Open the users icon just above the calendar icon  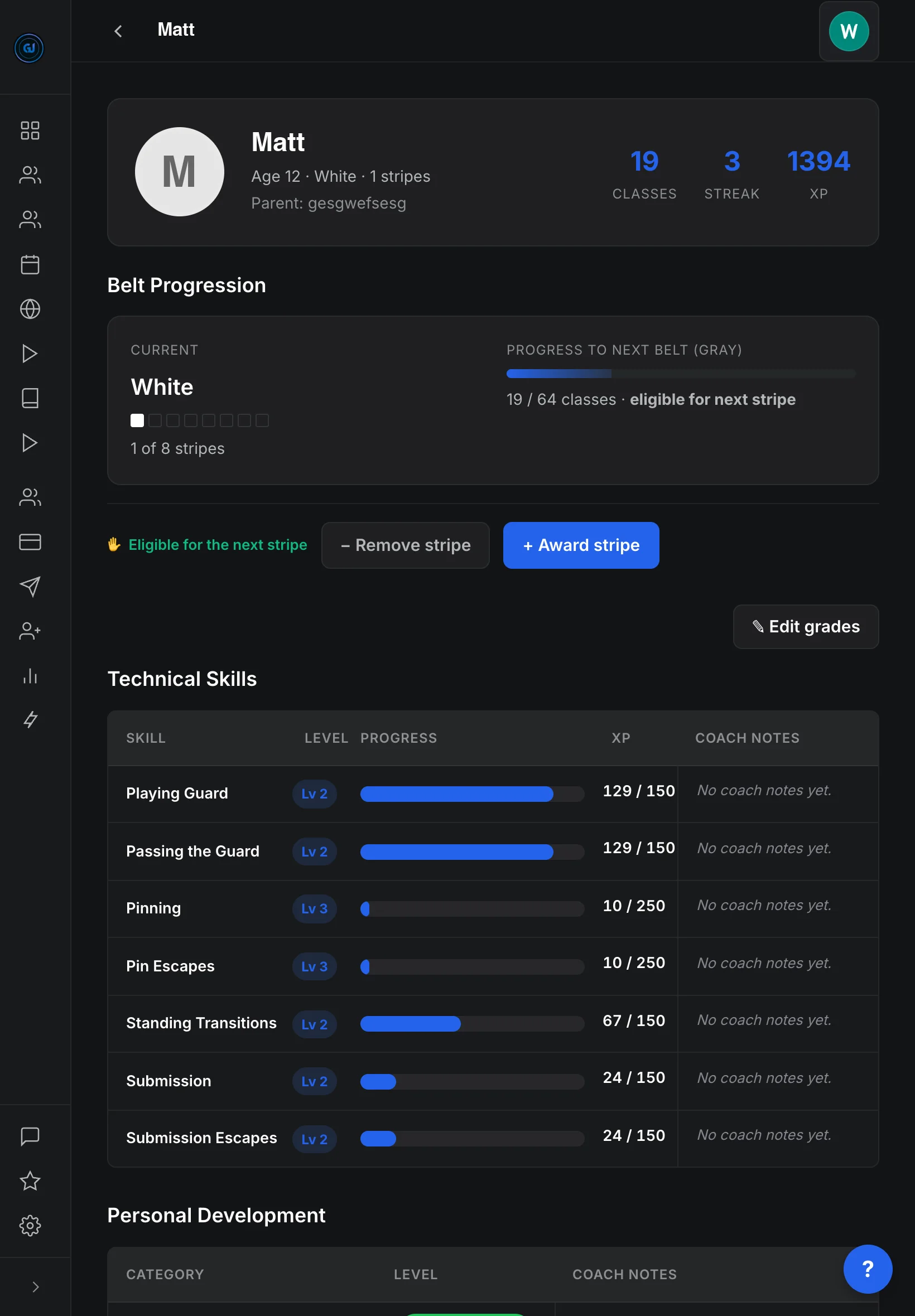30,220
